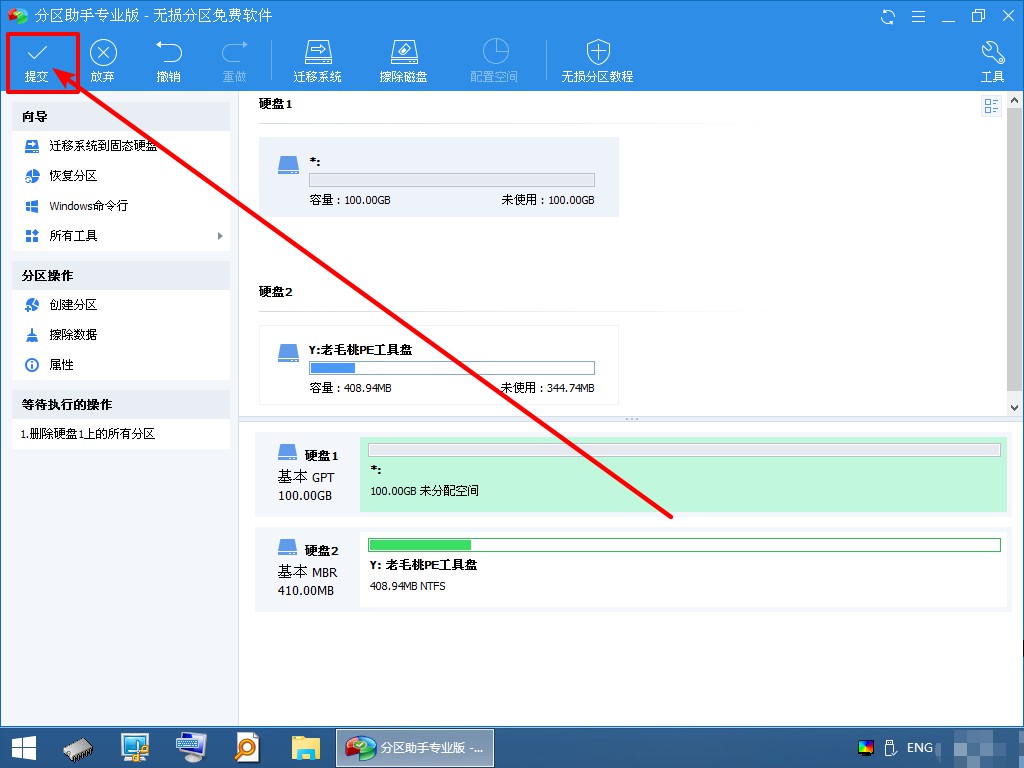The height and width of the screenshot is (768, 1024).
Task: Open the 无损分区教程 tutorial
Action: click(x=598, y=61)
